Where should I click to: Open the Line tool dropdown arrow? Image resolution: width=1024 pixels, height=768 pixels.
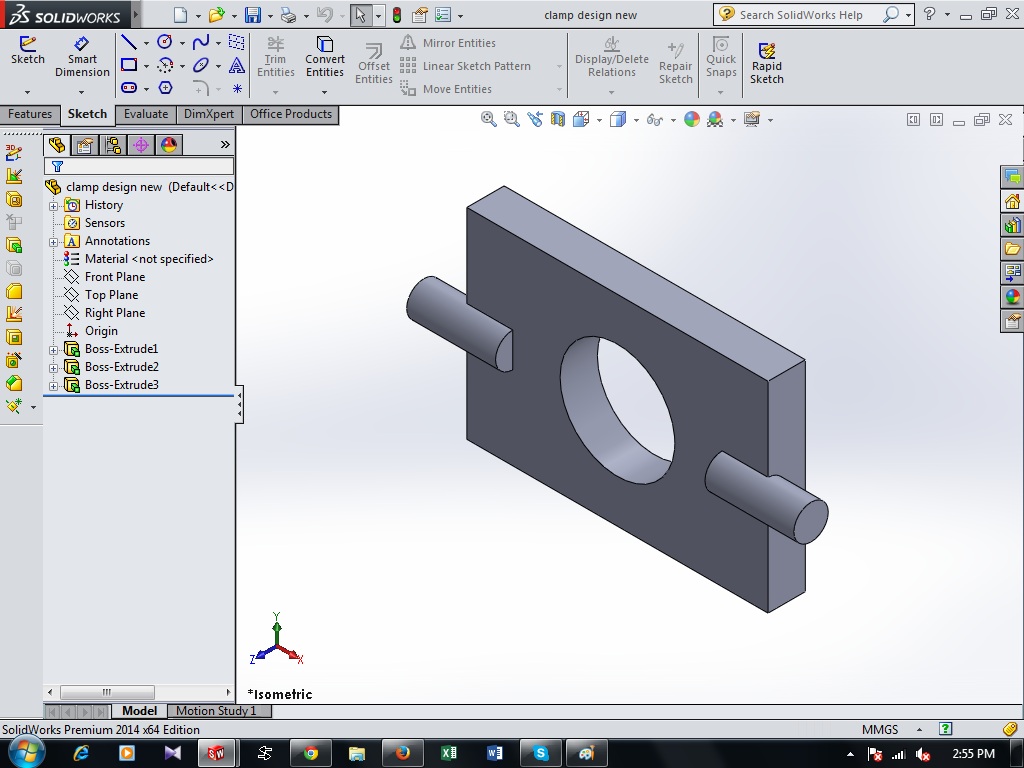click(146, 44)
